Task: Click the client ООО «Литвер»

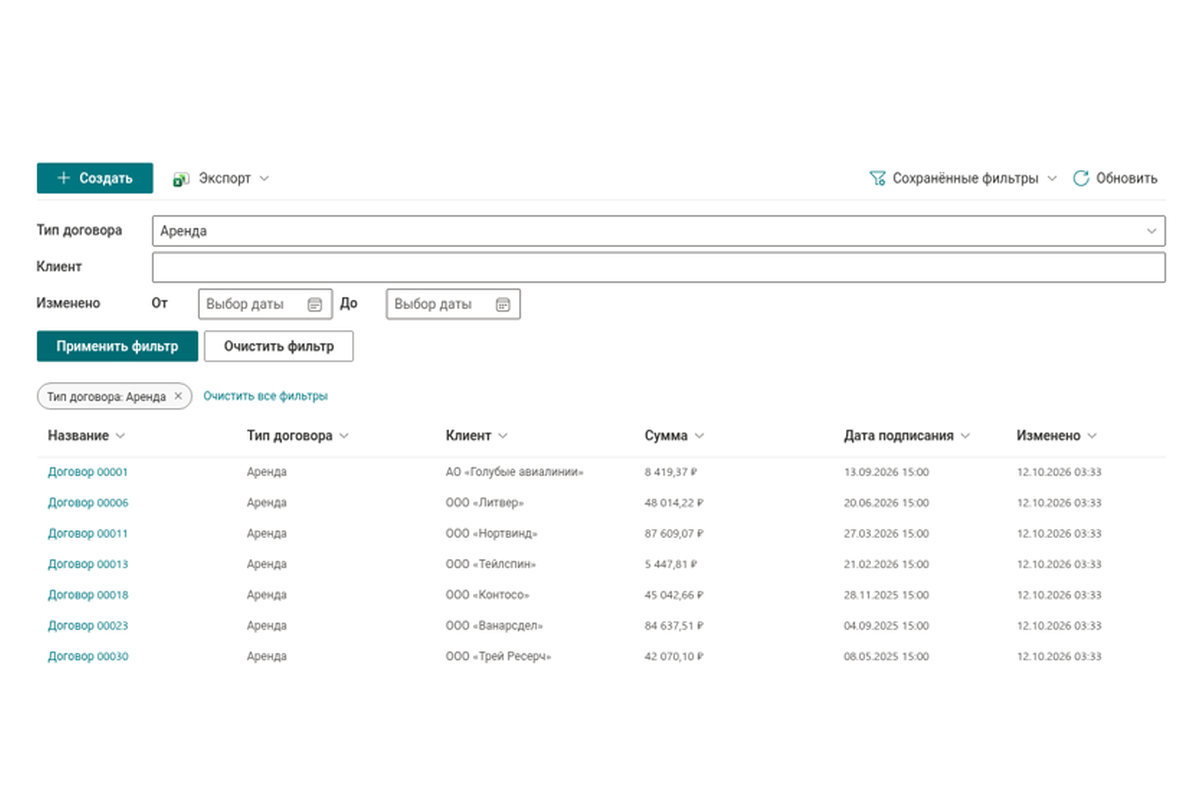Action: click(485, 503)
